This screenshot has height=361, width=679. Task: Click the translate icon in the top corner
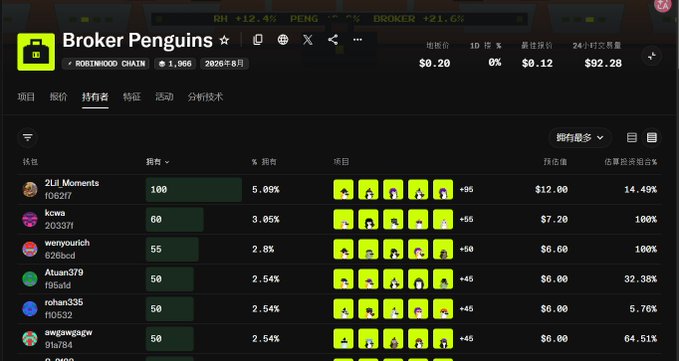(x=663, y=5)
